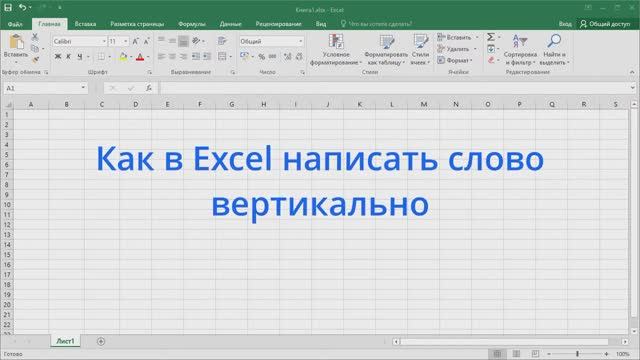
Task: Click the Save icon in the title bar
Action: coord(8,7)
